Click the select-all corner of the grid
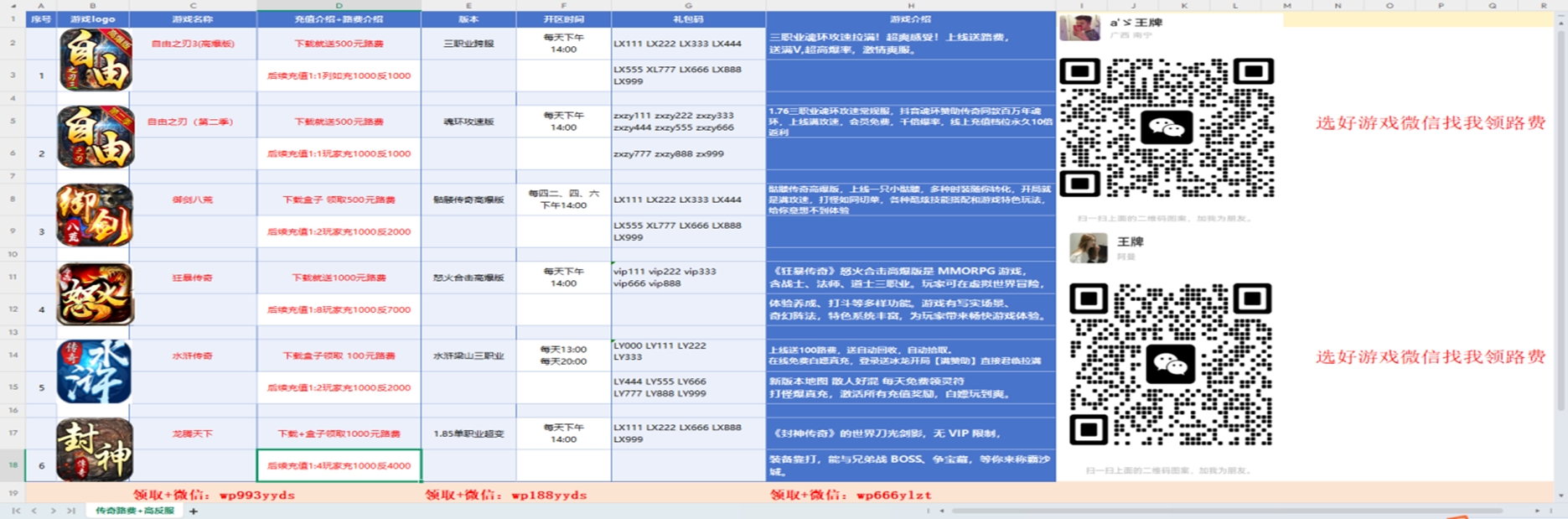 point(13,5)
